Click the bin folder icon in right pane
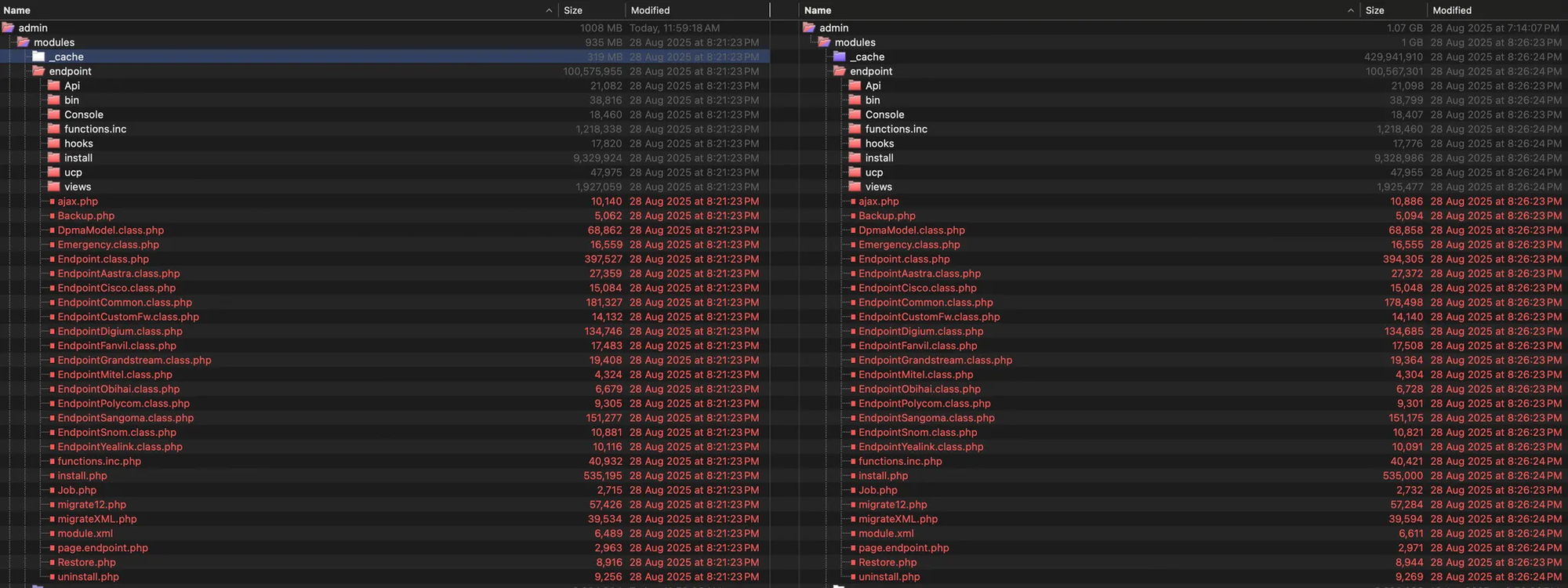 [855, 100]
